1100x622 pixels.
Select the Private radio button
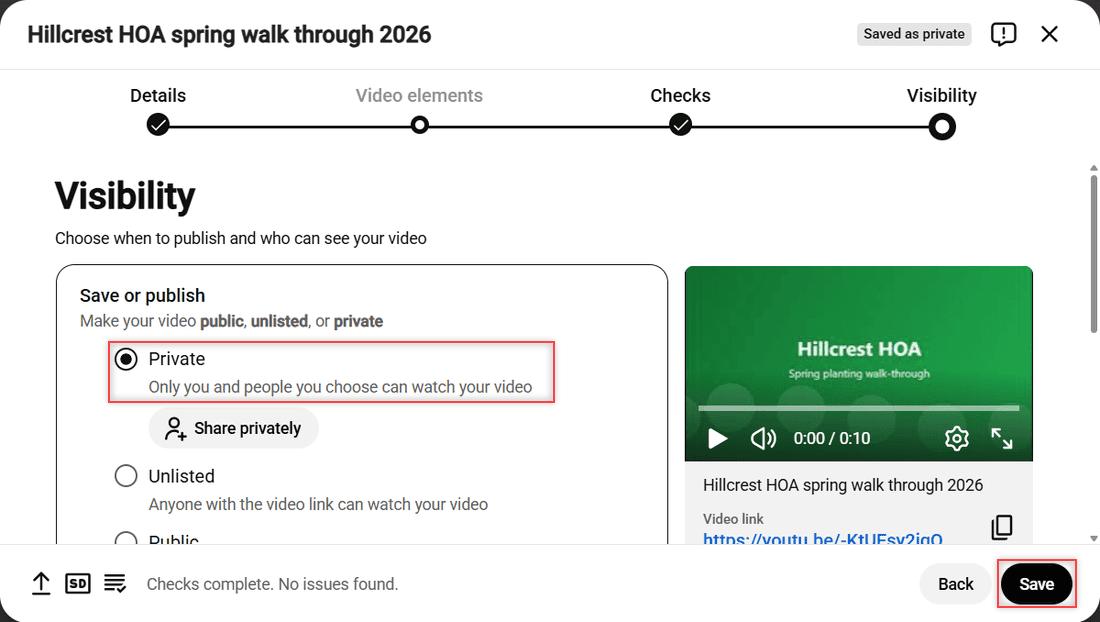pos(126,360)
